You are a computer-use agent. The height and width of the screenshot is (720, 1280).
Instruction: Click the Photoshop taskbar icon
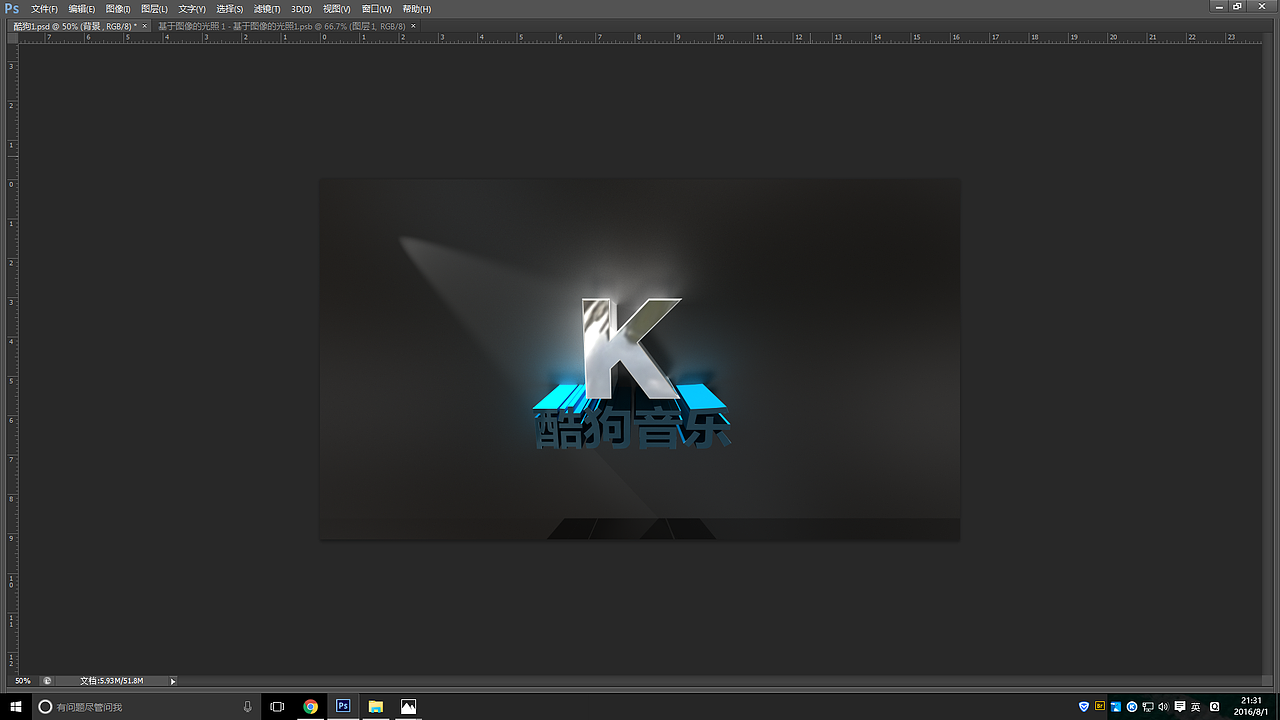click(x=343, y=706)
